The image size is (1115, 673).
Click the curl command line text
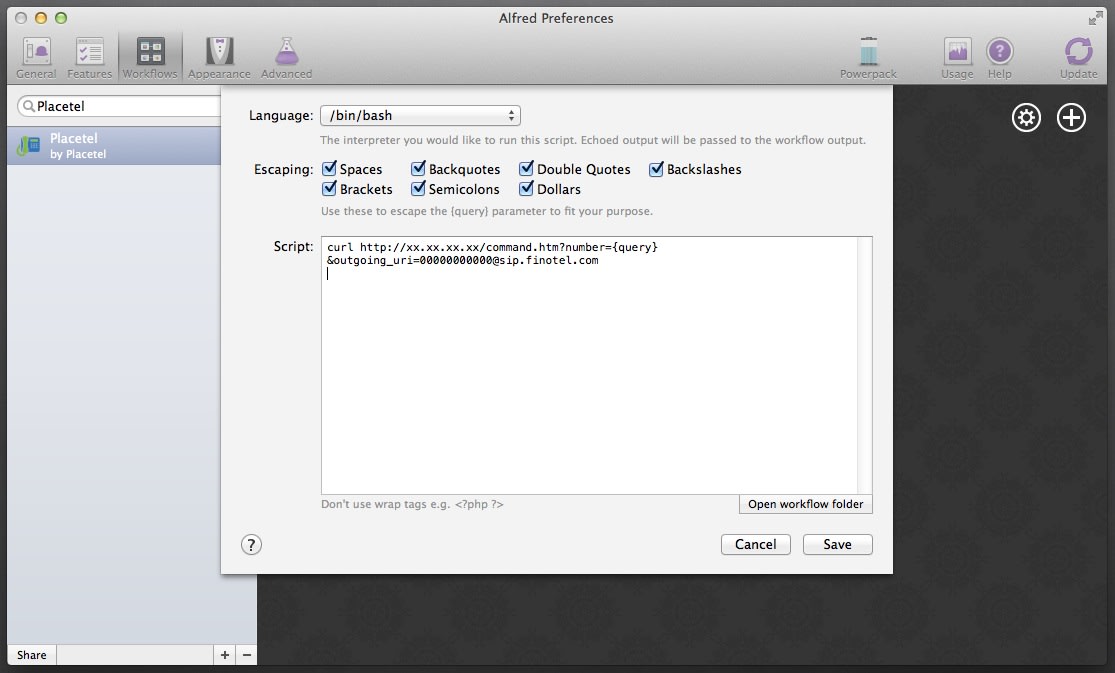click(x=492, y=247)
